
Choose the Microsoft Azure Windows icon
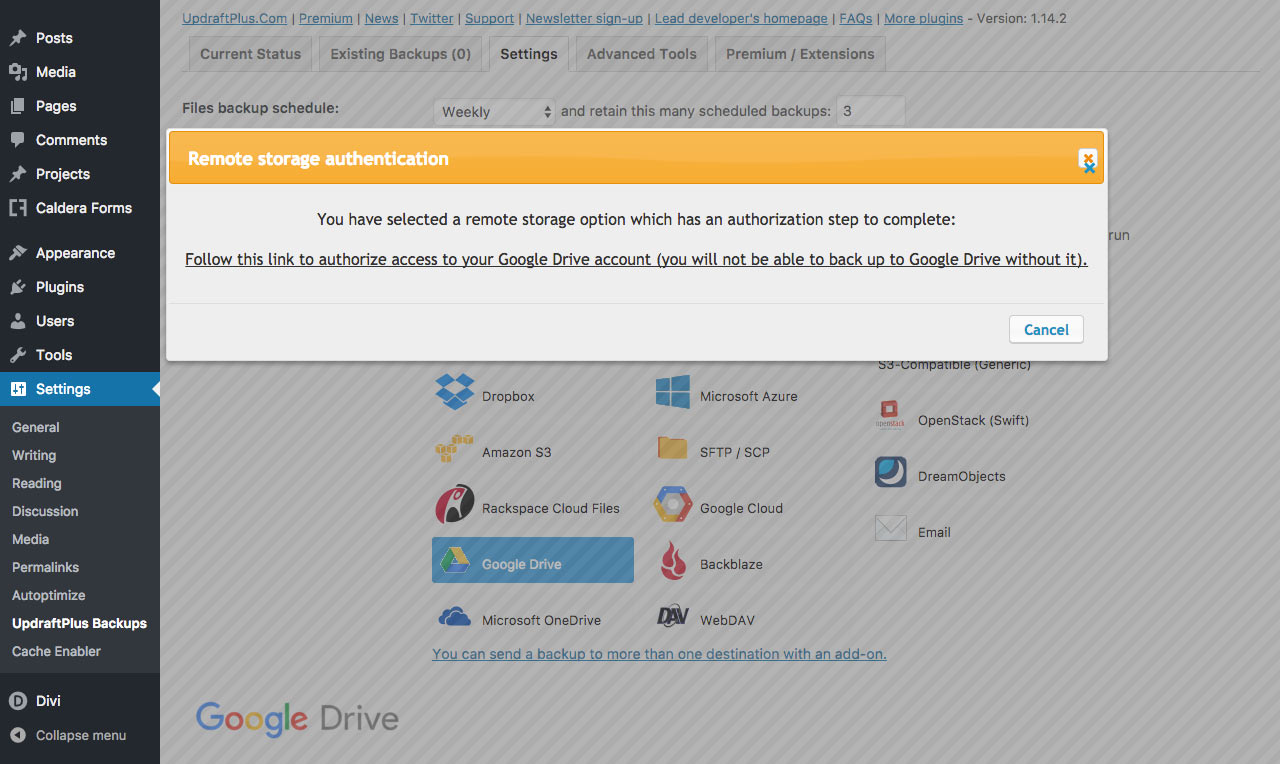(673, 392)
